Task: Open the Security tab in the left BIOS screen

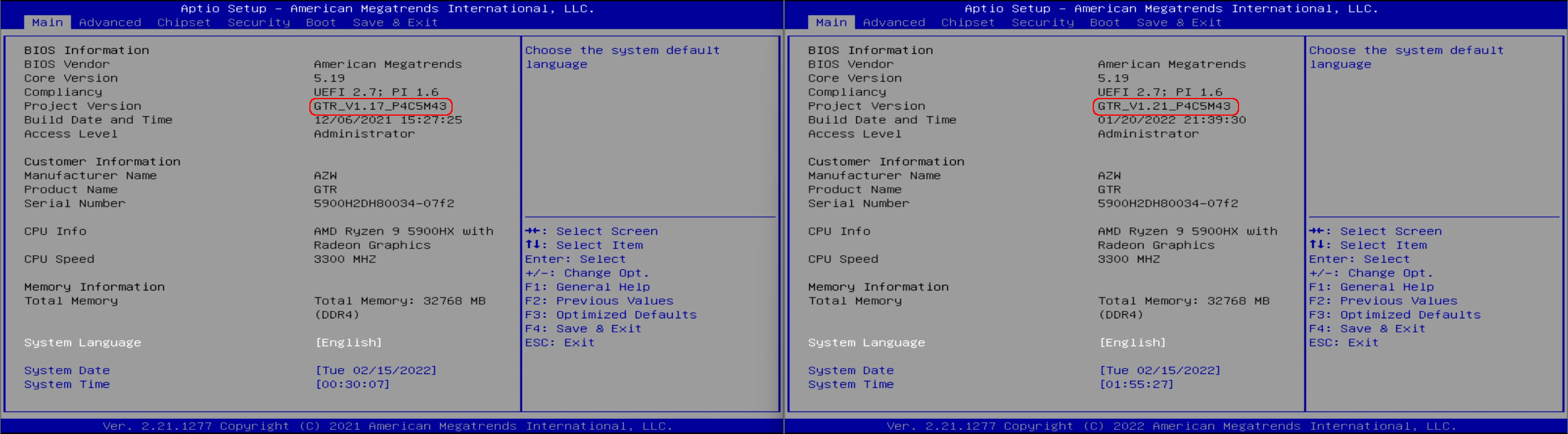Action: coord(259,23)
